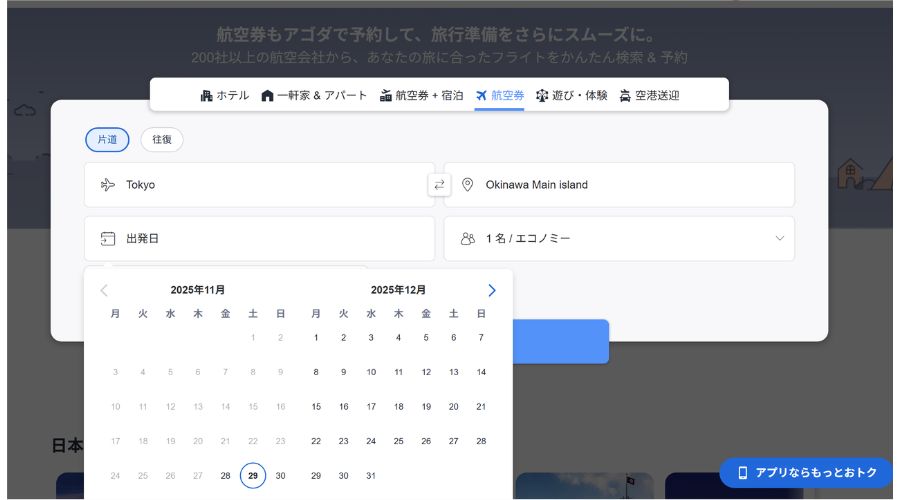Viewport: 900px width, 500px height.
Task: Select December 31 in calendar
Action: [371, 476]
